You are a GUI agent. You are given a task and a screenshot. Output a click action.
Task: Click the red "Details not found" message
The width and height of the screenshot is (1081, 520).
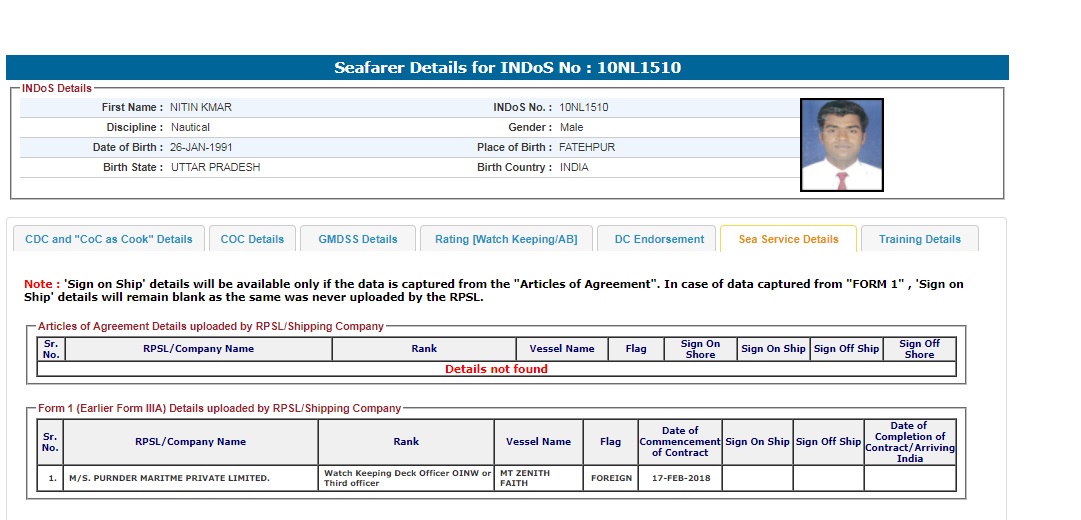click(496, 369)
